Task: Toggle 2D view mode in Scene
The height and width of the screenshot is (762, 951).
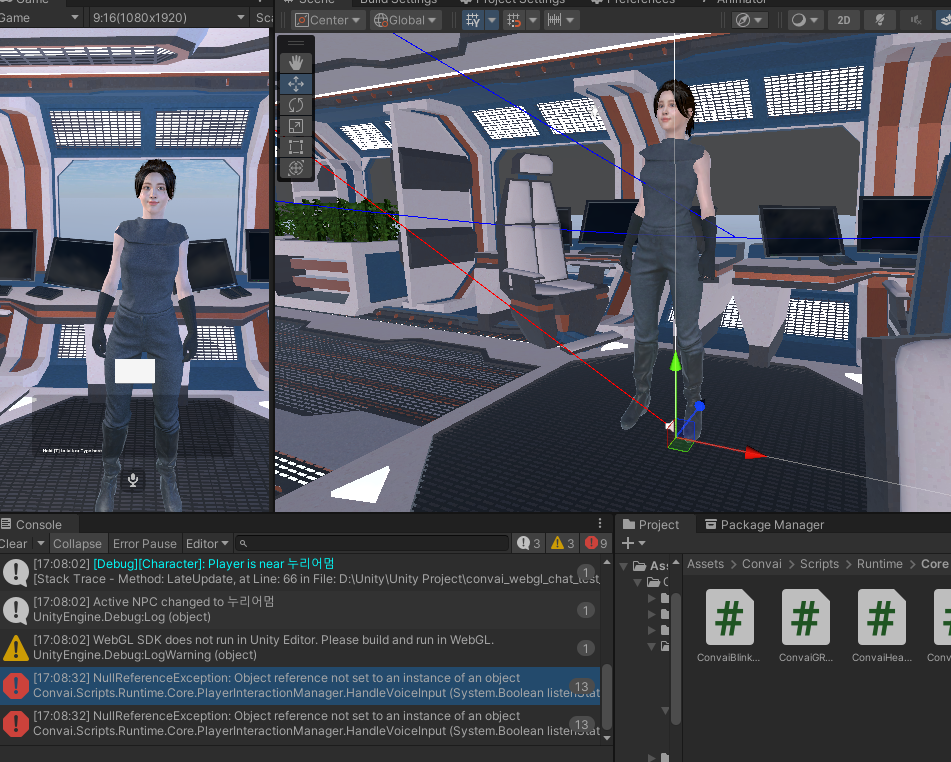Action: (x=844, y=20)
